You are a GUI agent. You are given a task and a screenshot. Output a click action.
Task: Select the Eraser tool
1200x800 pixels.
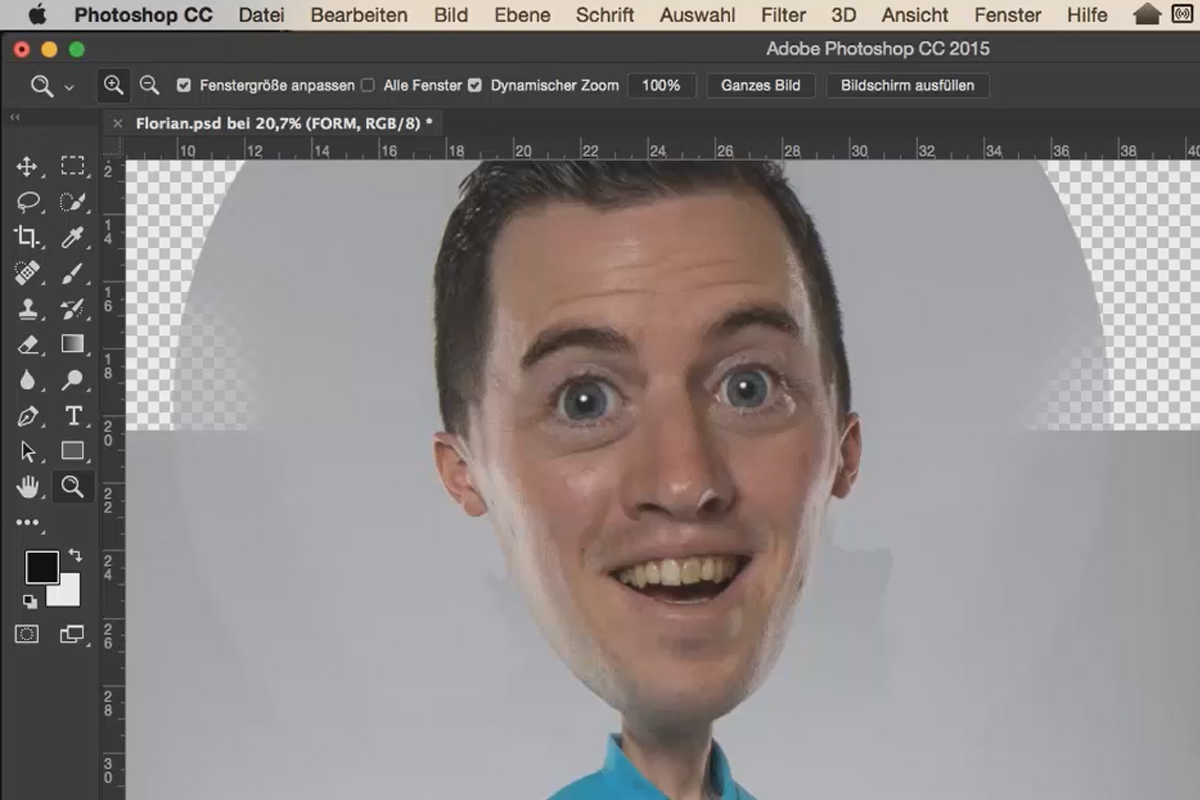tap(27, 344)
